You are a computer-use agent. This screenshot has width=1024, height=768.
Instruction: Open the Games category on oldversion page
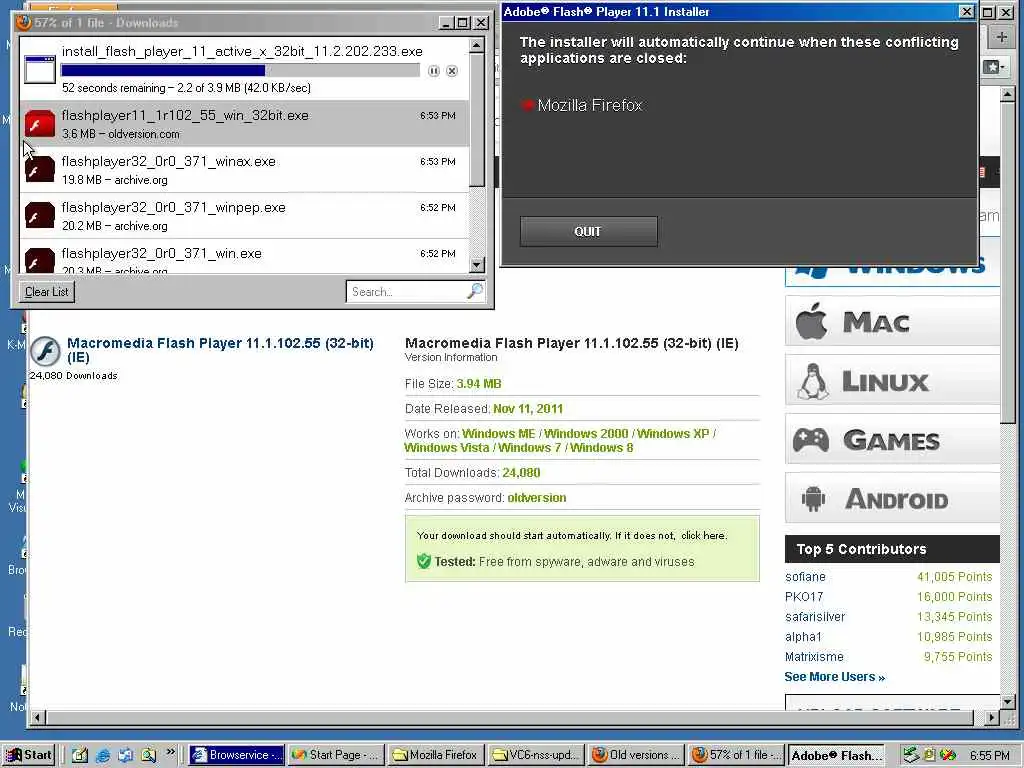point(892,440)
